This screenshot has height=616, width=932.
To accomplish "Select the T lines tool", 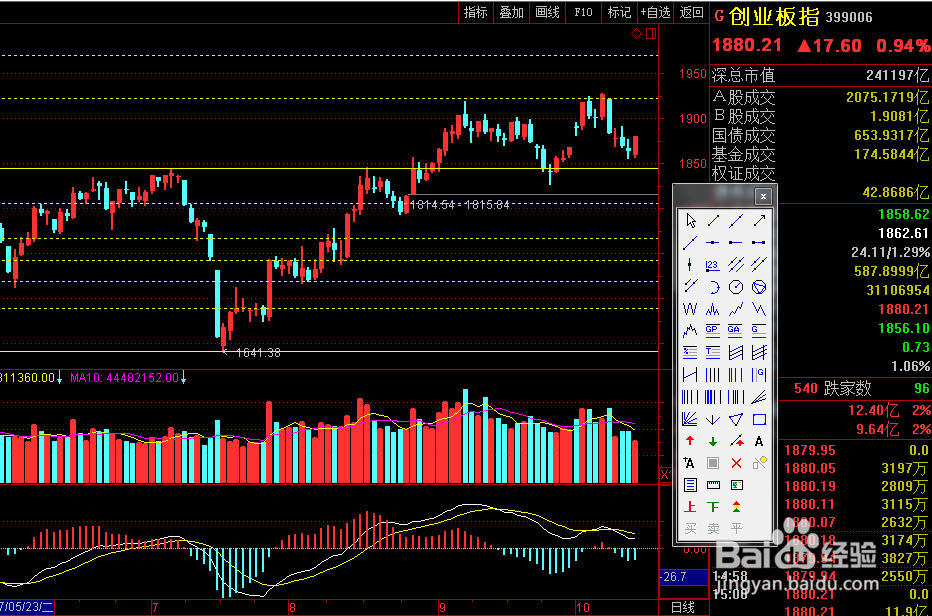I will (x=713, y=353).
